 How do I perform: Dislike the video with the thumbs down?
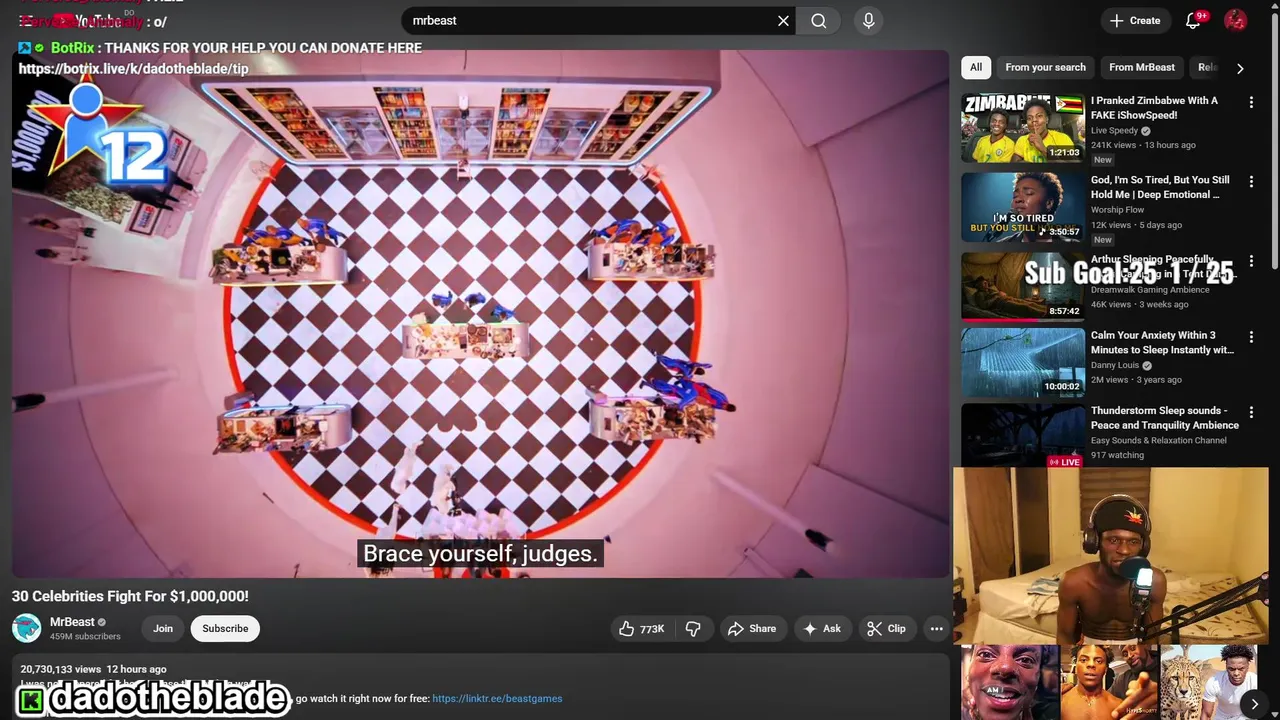click(x=693, y=629)
